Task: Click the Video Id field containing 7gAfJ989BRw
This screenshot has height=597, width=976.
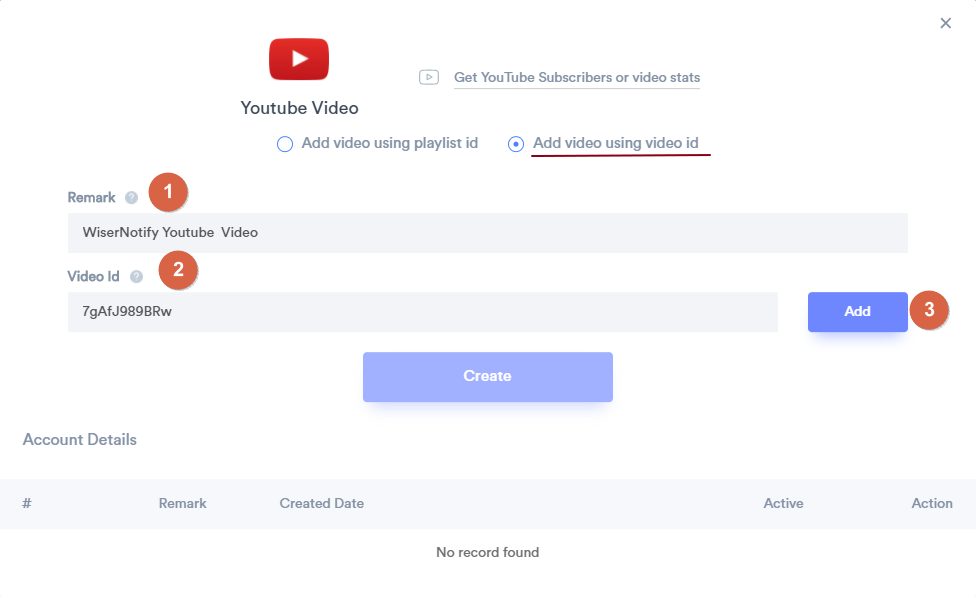Action: point(422,312)
